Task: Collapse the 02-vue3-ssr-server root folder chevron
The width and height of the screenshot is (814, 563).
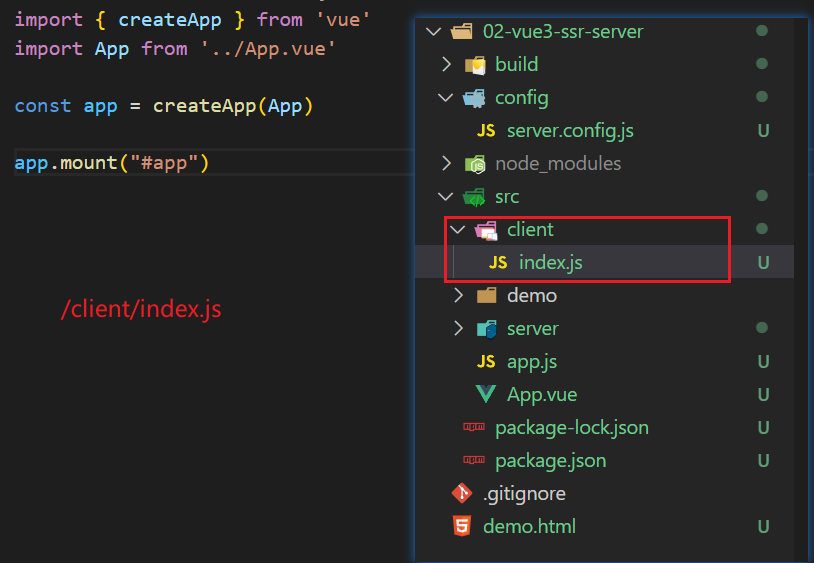Action: [x=433, y=32]
